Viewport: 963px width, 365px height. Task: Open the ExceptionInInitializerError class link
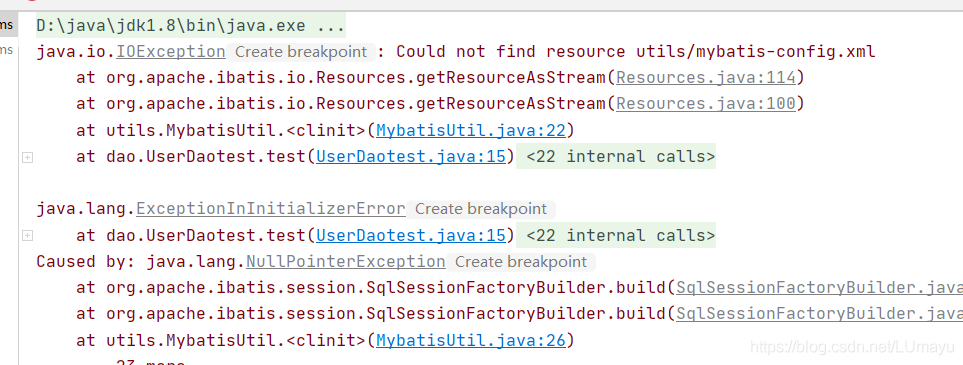pos(271,209)
